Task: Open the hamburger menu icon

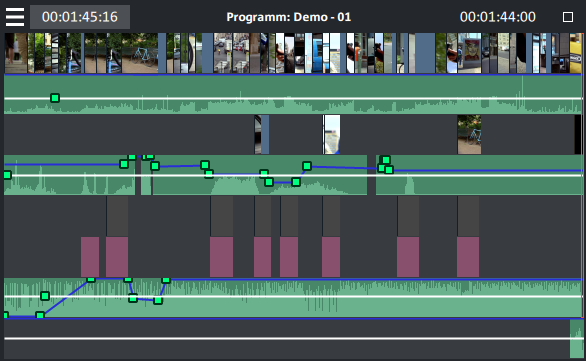Action: [15, 17]
